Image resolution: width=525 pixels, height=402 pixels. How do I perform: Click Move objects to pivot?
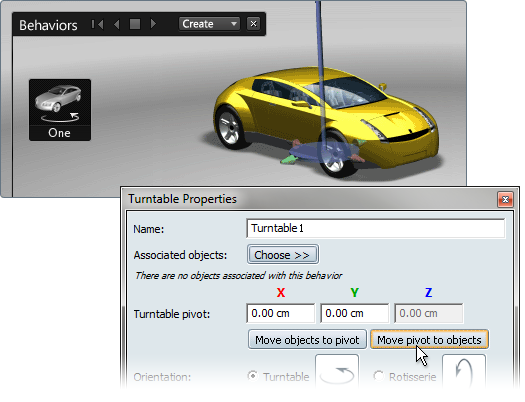coord(307,340)
